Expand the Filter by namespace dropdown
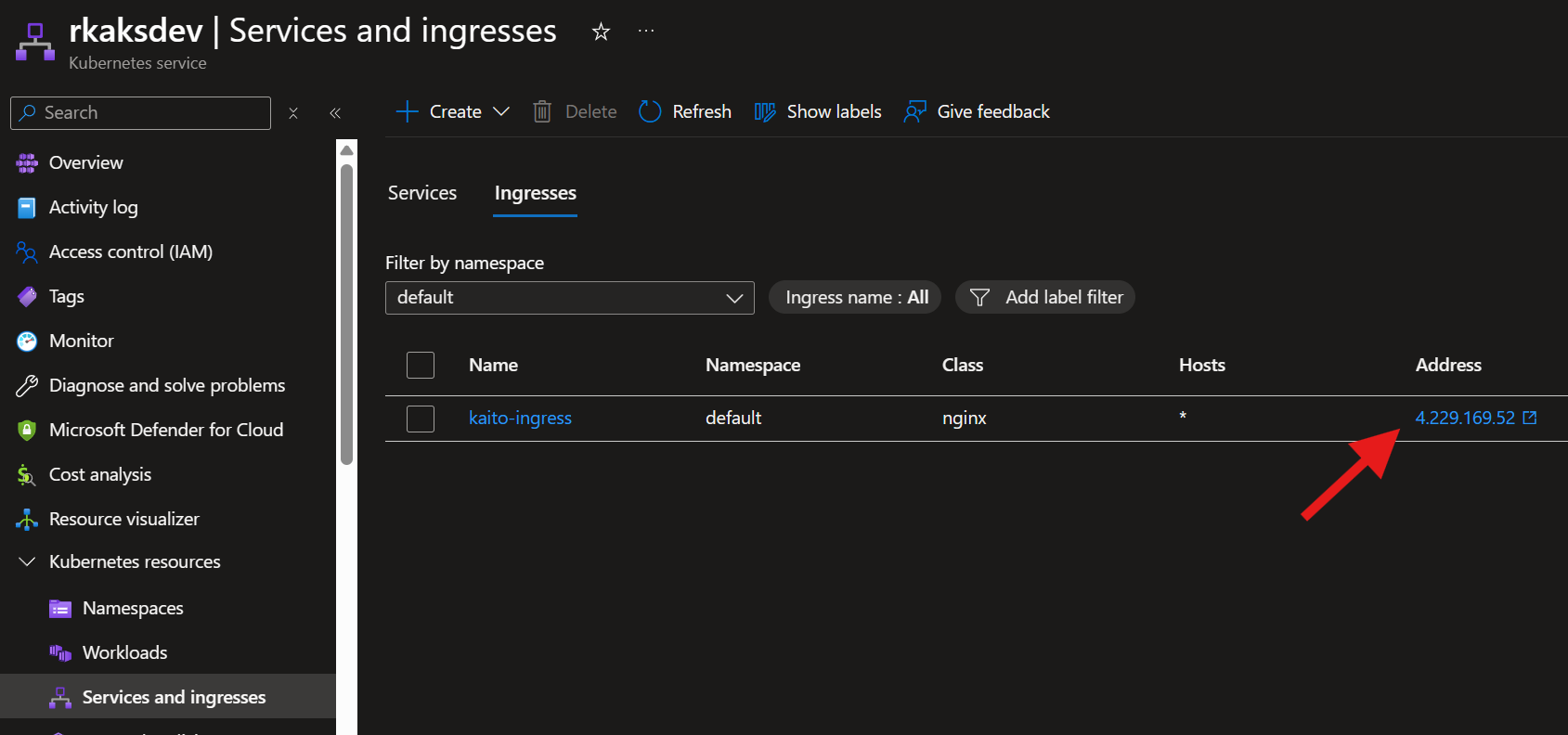 click(x=569, y=298)
